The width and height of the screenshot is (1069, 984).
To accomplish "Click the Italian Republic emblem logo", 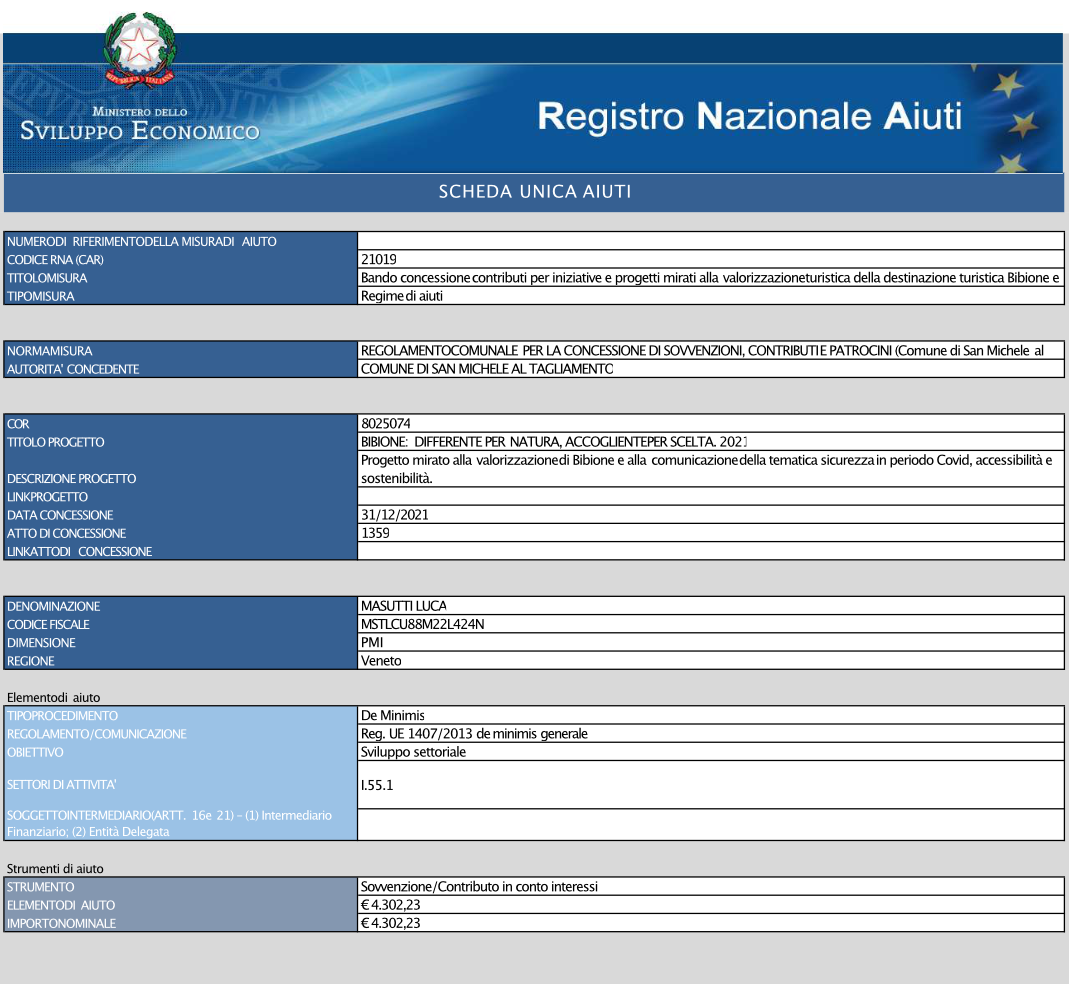I will click(140, 50).
